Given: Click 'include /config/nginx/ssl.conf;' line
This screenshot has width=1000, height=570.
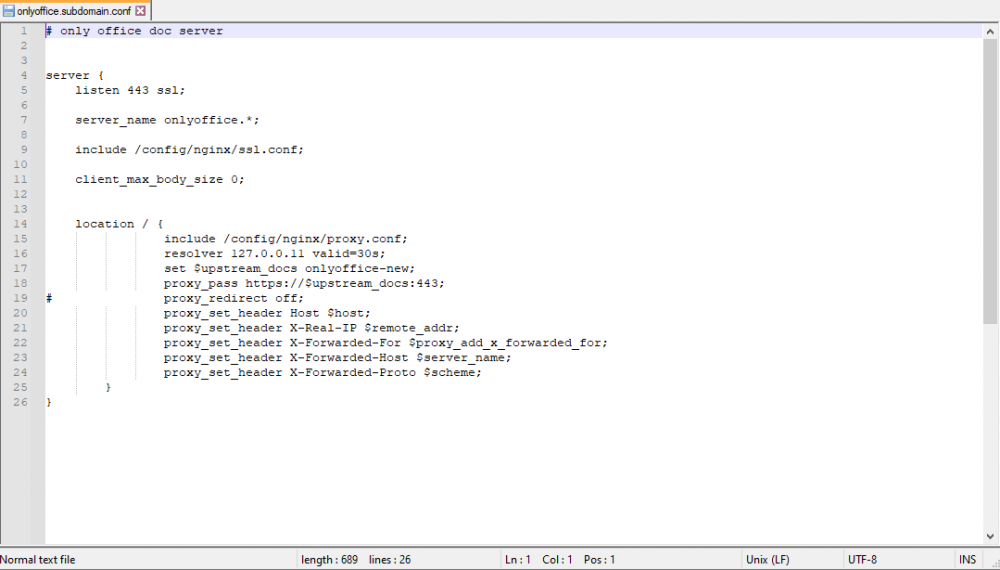Looking at the screenshot, I should tap(189, 150).
